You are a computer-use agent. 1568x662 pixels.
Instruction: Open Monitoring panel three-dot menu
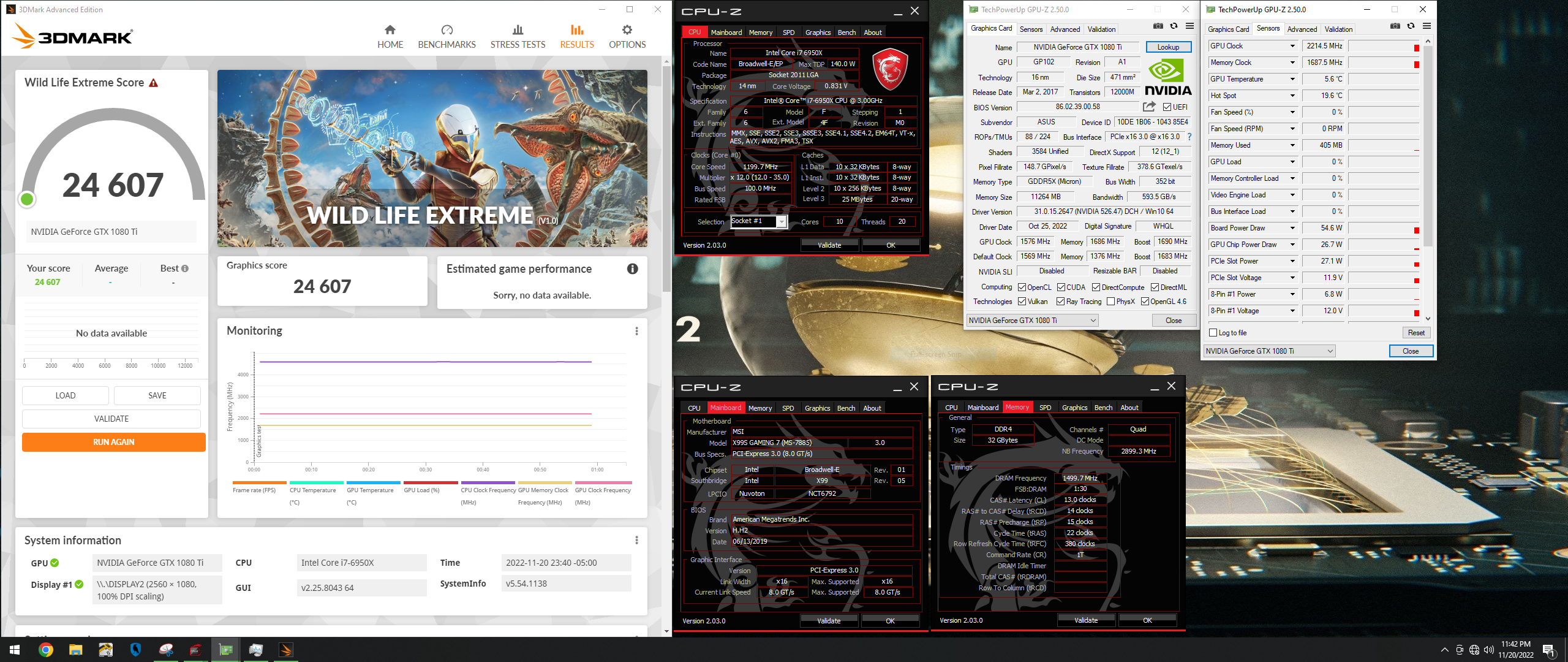pos(636,331)
